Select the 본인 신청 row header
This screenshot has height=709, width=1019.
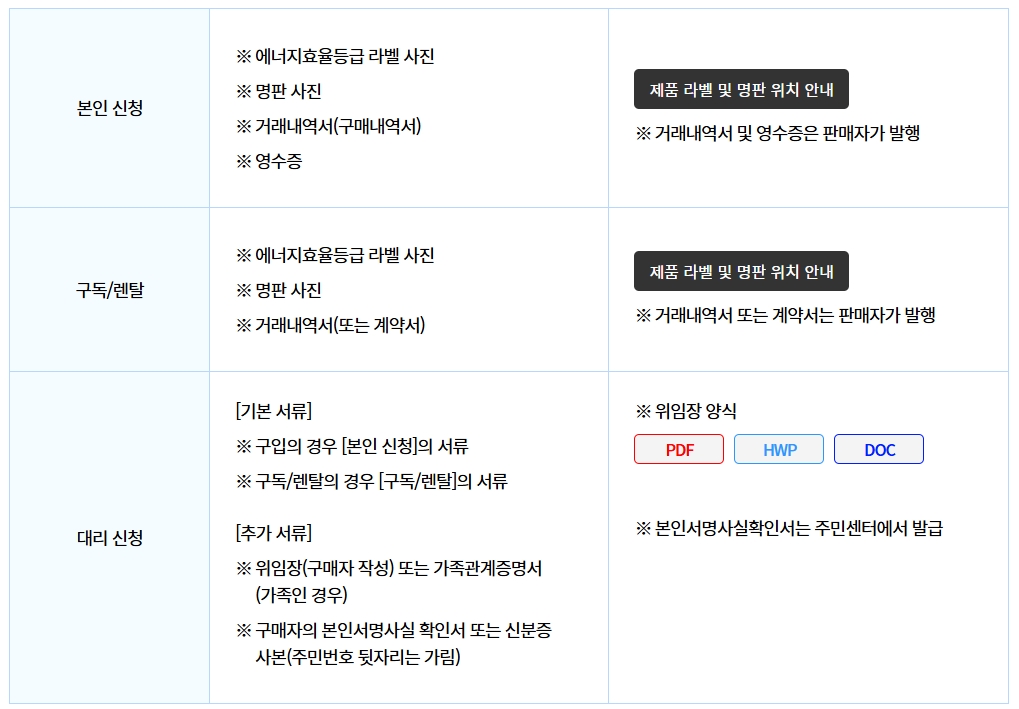point(106,106)
